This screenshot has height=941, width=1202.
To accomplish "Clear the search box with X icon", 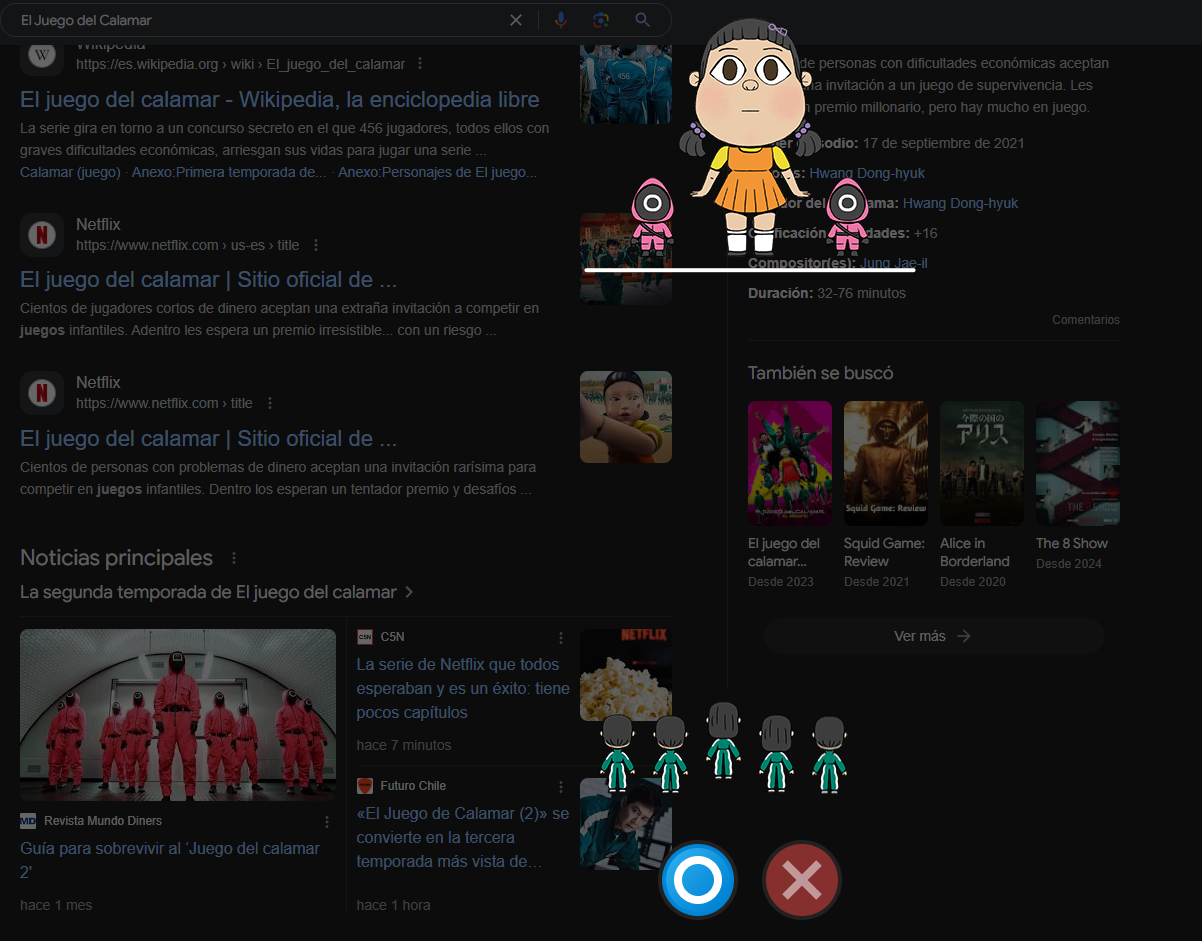I will pos(516,20).
